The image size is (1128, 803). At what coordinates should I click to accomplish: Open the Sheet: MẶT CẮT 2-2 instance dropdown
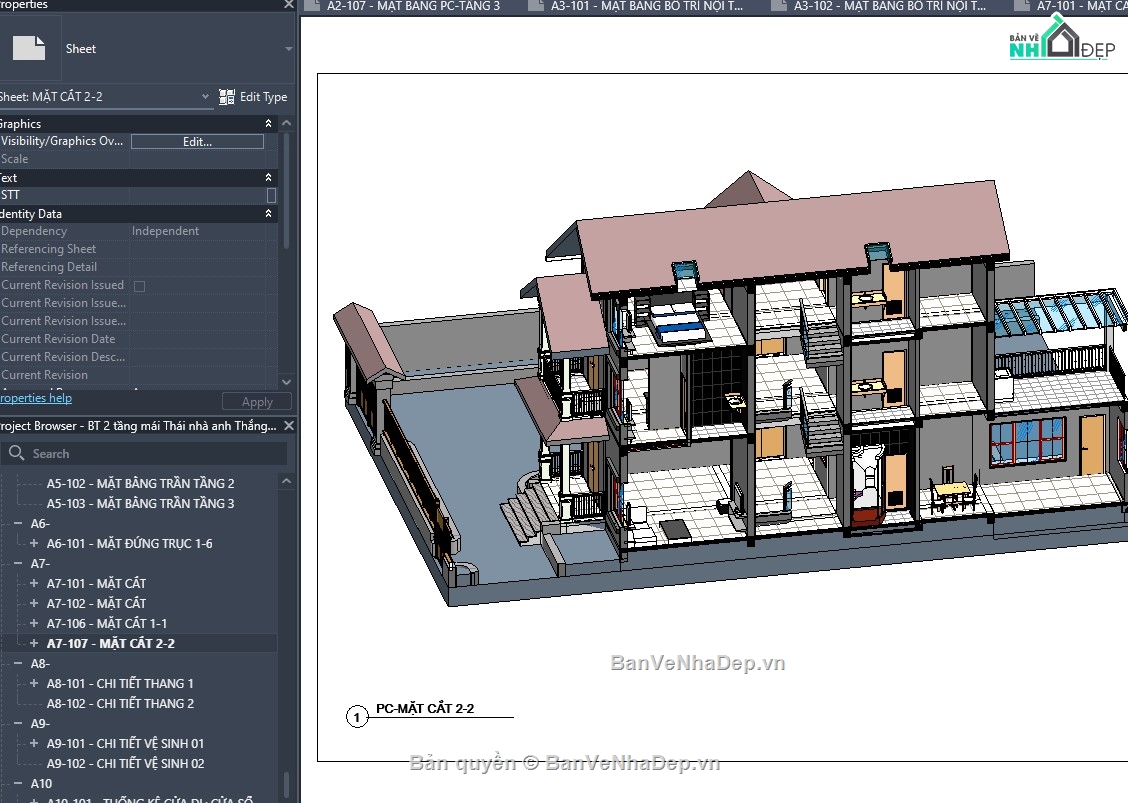pyautogui.click(x=205, y=96)
